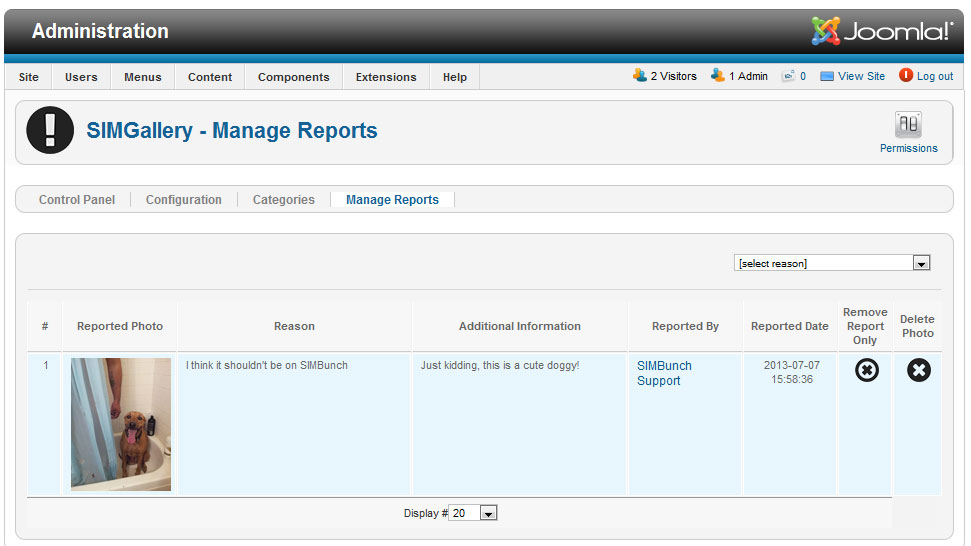
Task: Click the reason text about SIMBunch
Action: (x=266, y=365)
